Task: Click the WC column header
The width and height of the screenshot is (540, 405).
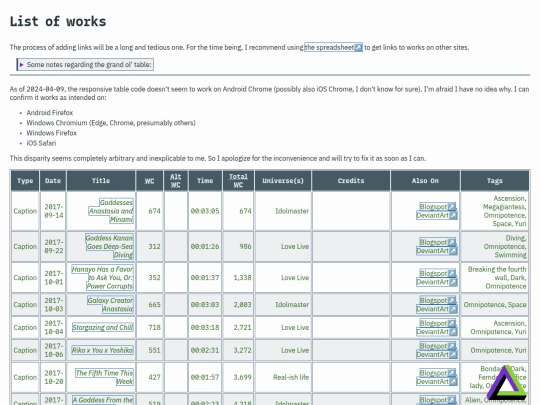Action: pos(149,180)
